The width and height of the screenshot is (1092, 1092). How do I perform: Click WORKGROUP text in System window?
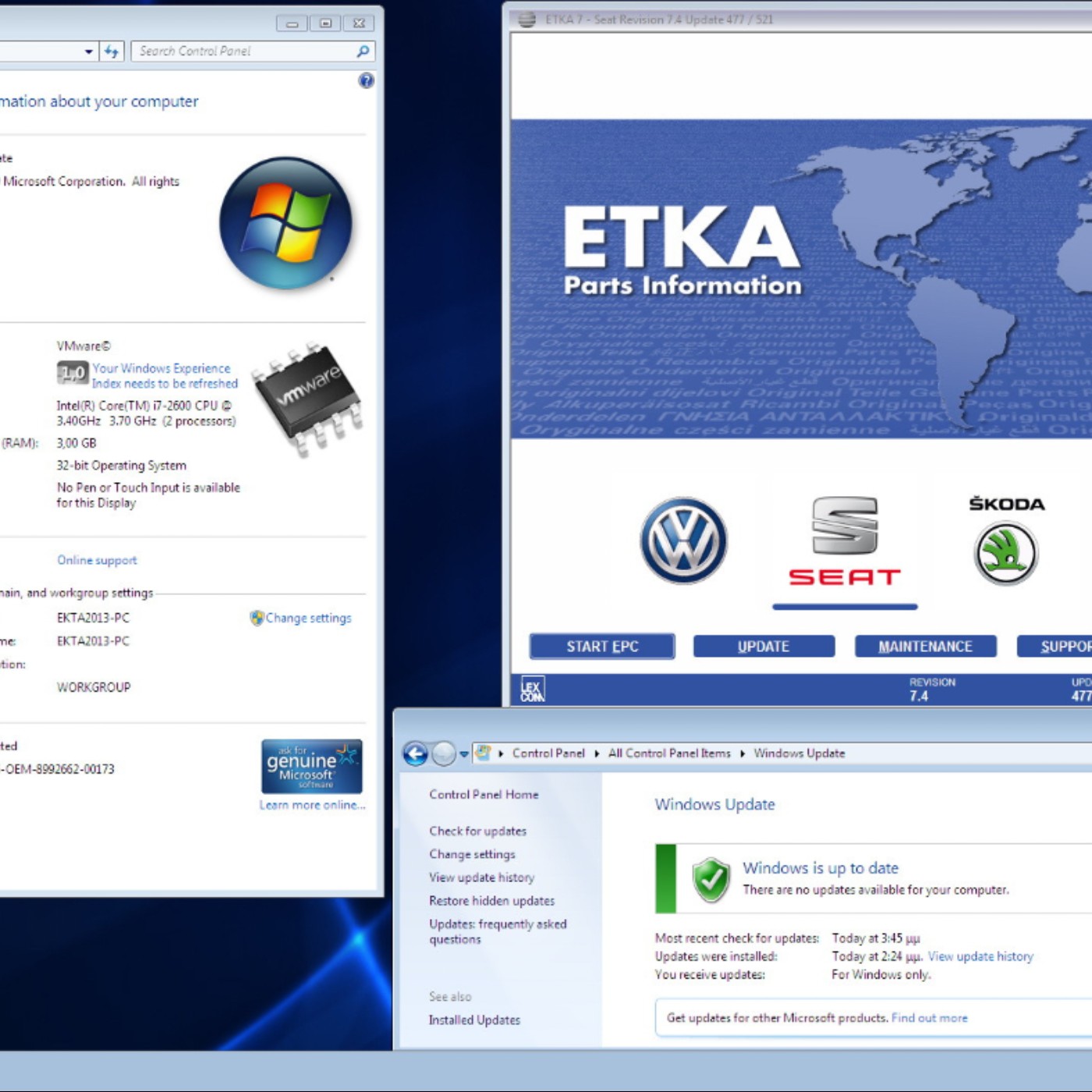(94, 687)
